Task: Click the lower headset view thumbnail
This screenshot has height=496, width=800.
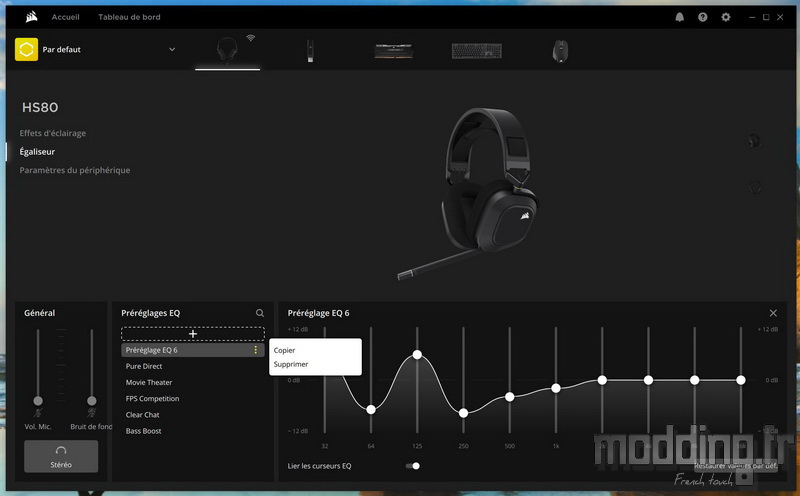Action: pyautogui.click(x=754, y=187)
